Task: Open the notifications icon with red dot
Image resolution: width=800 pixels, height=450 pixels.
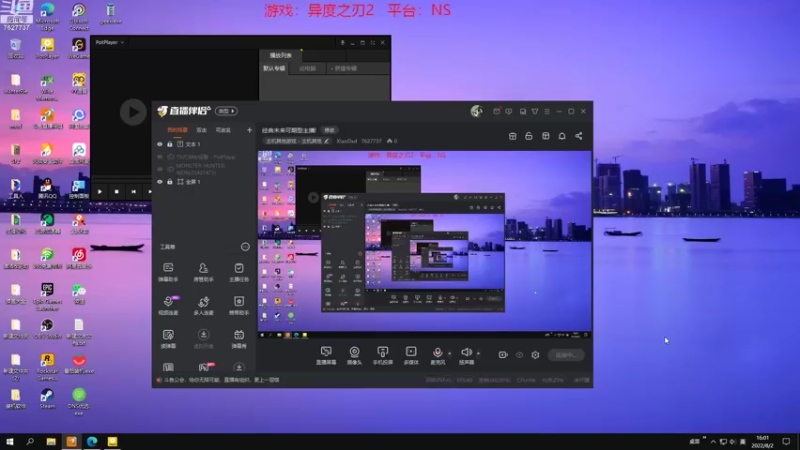Action: [x=496, y=111]
